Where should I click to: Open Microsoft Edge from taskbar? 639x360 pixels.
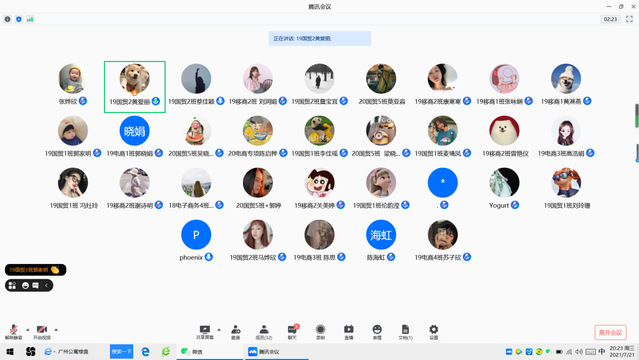[145, 351]
